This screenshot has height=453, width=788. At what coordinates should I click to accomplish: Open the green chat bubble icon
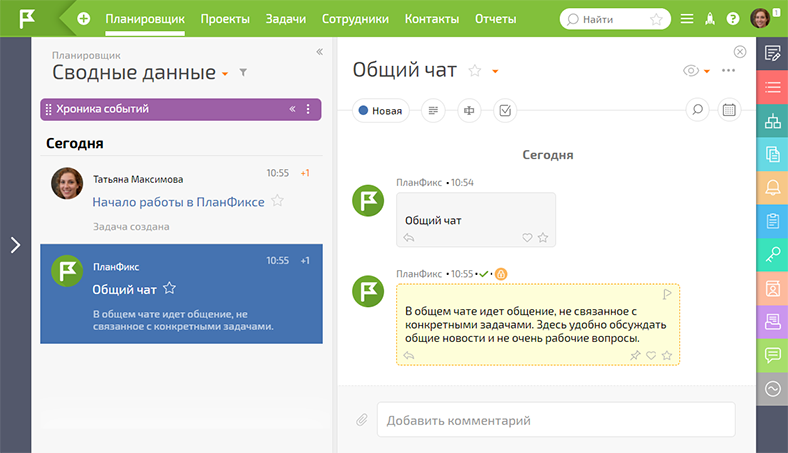(772, 355)
